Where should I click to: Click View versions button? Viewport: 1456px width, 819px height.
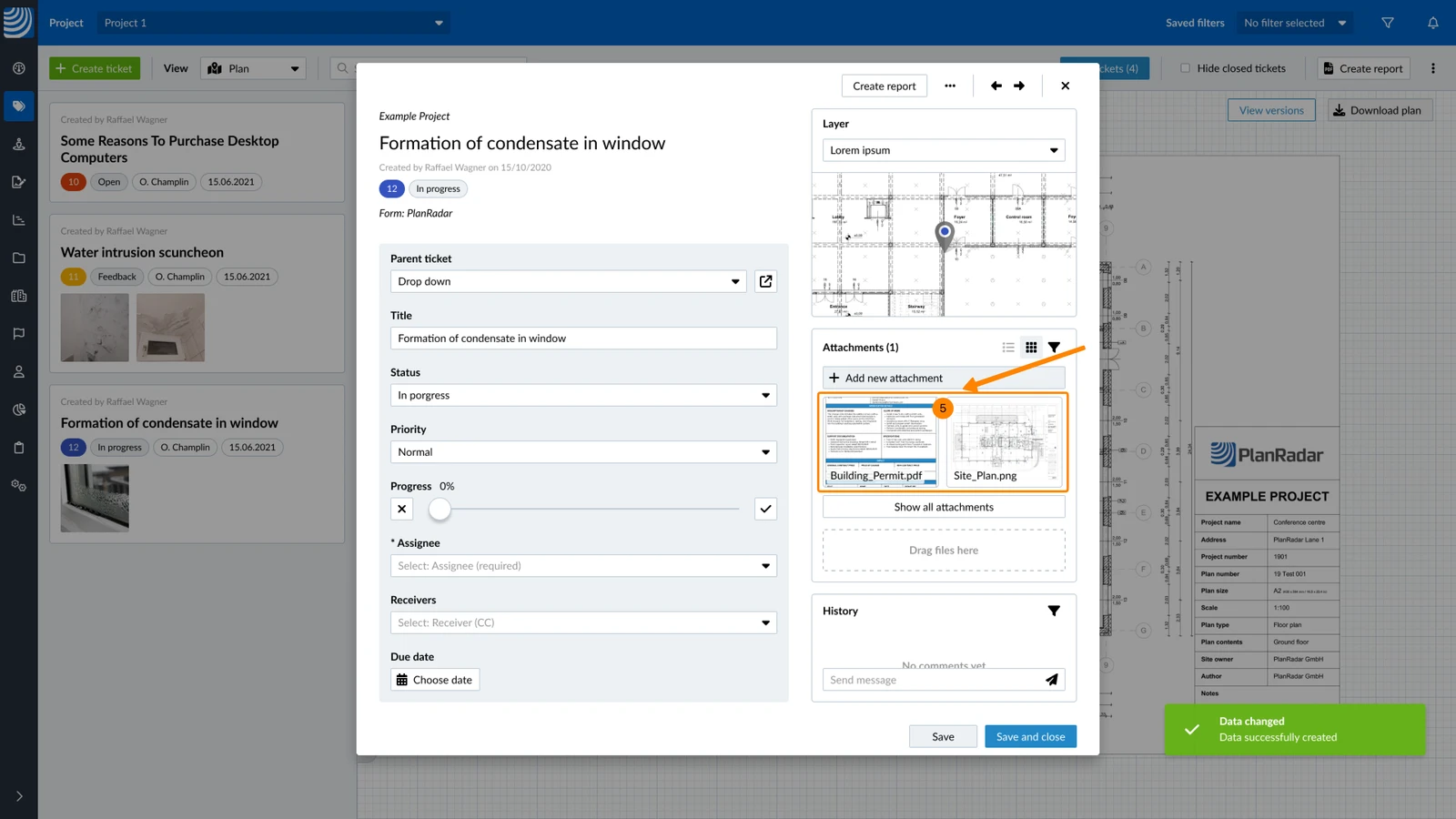coord(1271,110)
